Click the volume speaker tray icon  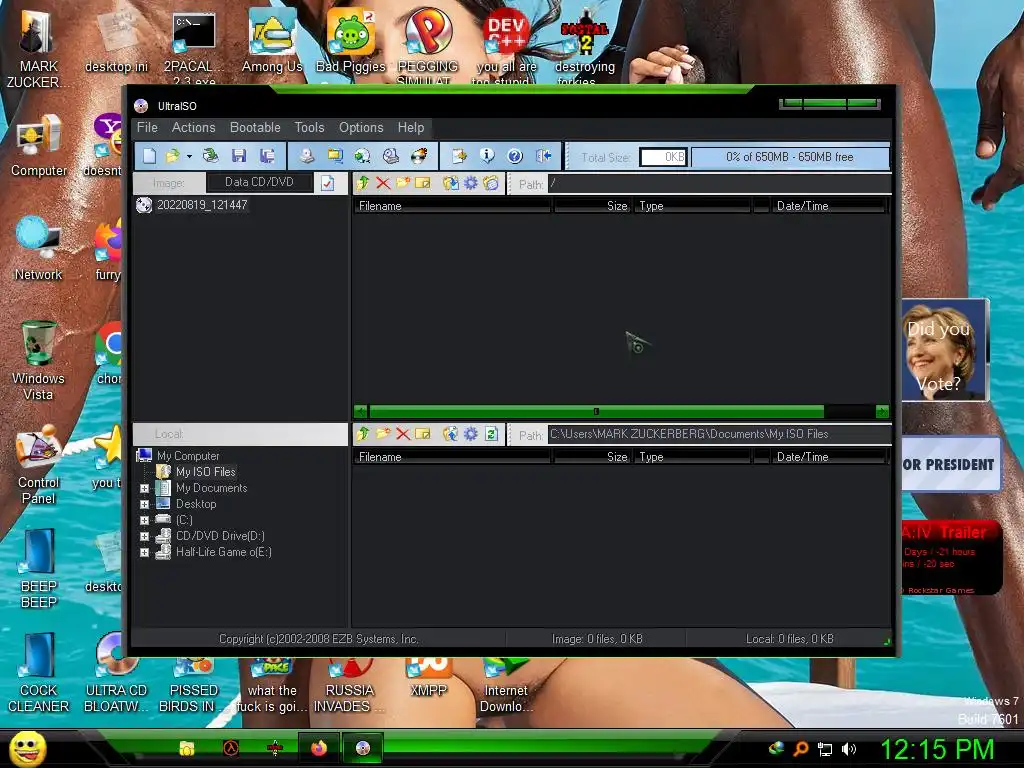pyautogui.click(x=848, y=749)
